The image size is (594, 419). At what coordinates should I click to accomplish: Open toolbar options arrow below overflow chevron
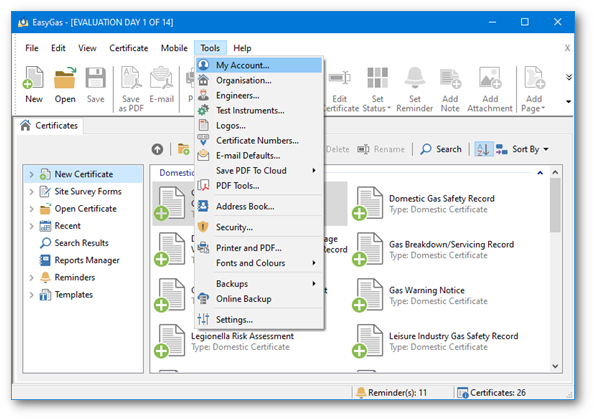569,102
